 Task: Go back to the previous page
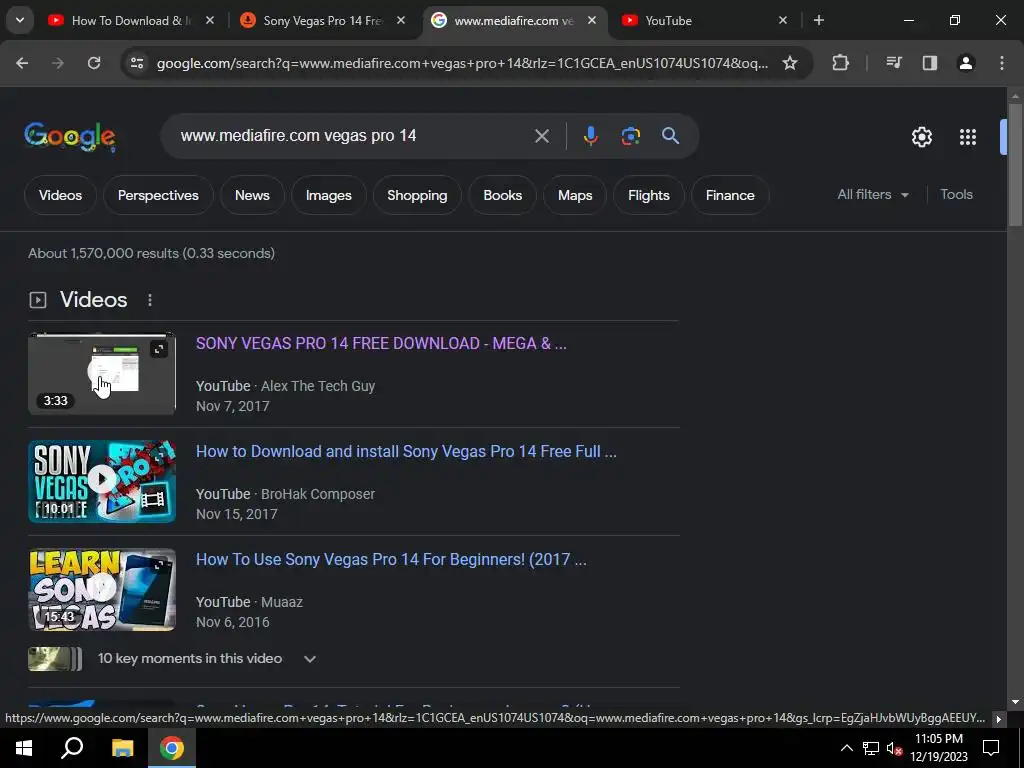pyautogui.click(x=22, y=63)
